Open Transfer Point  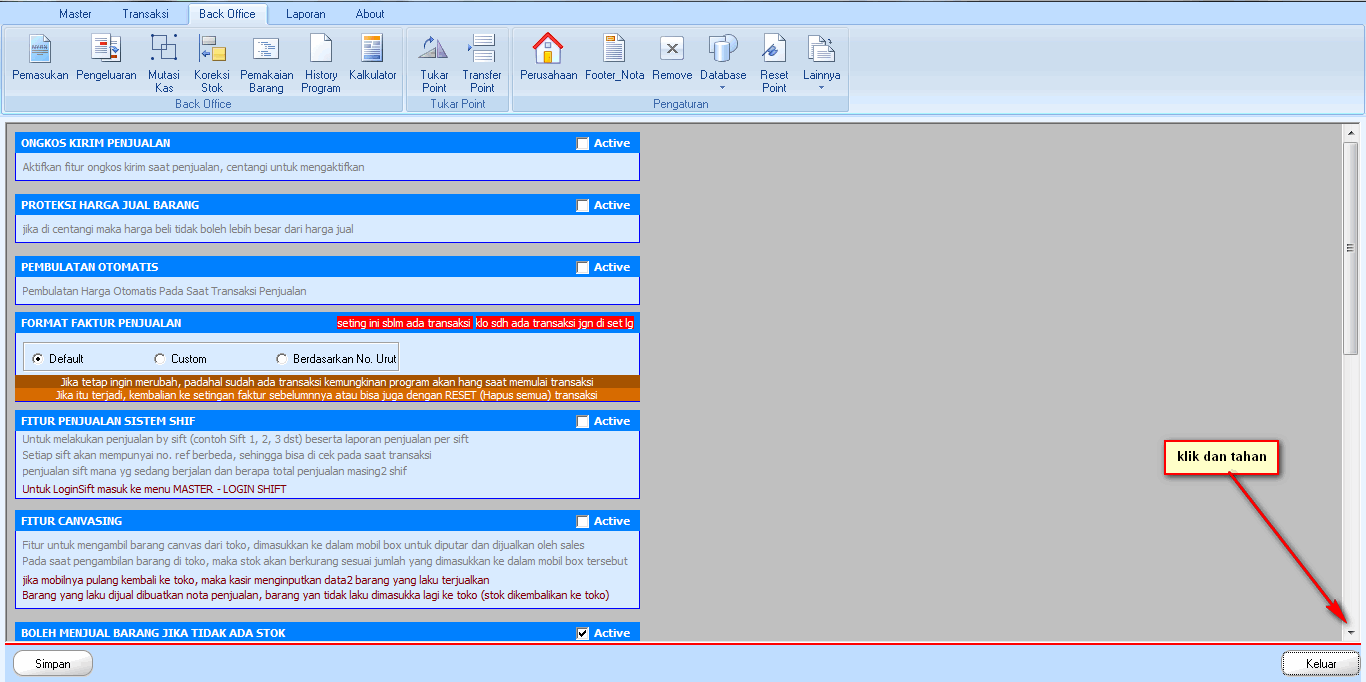click(x=482, y=64)
